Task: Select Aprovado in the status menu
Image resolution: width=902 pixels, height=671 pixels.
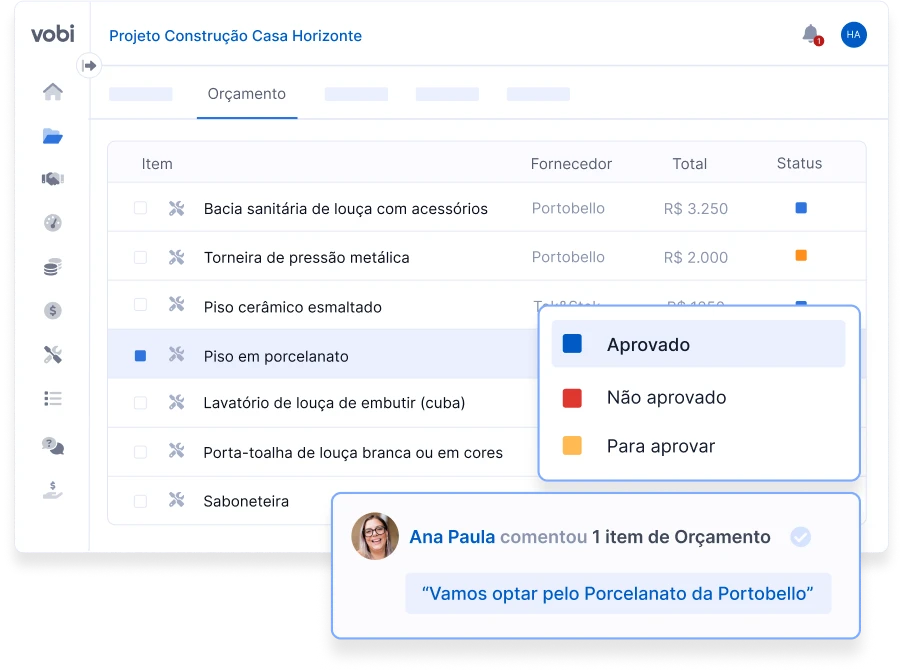Action: pyautogui.click(x=698, y=344)
